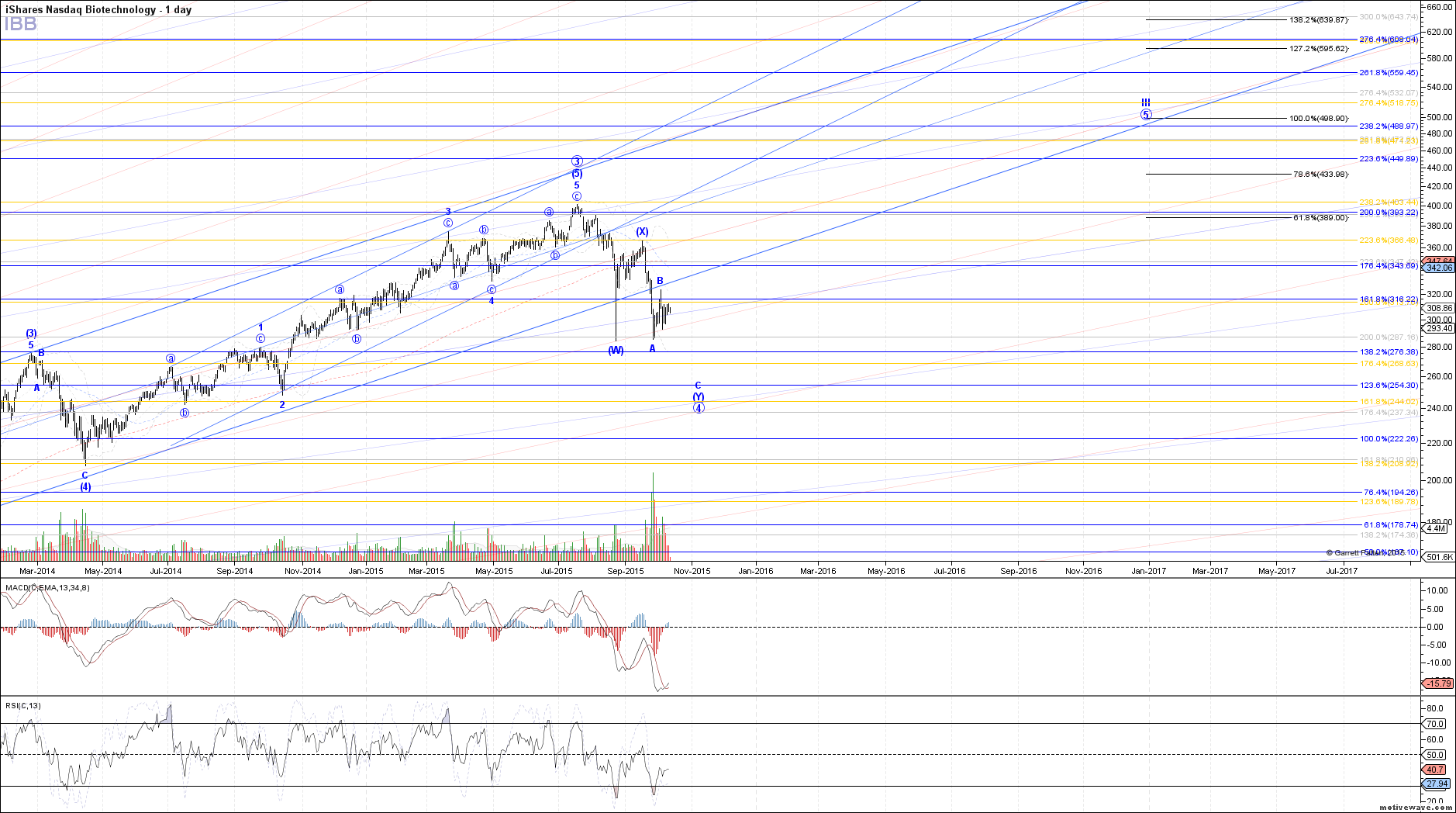
Task: Click the 10.00 MACD axis value
Action: 1436,590
